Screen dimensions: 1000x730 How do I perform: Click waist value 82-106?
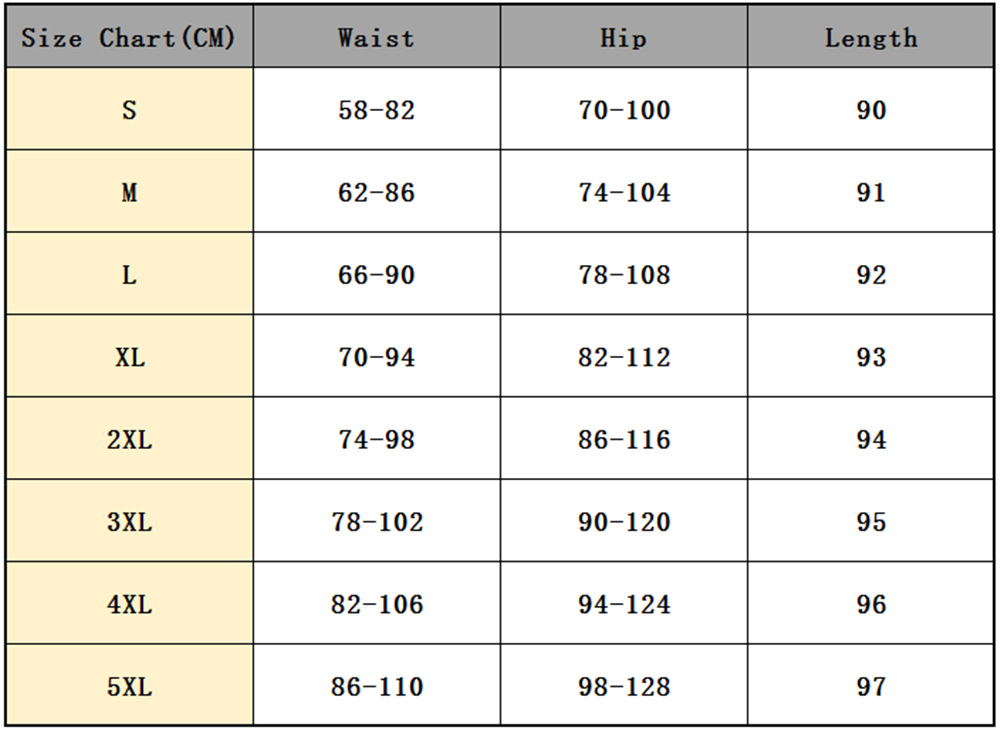[x=376, y=604]
